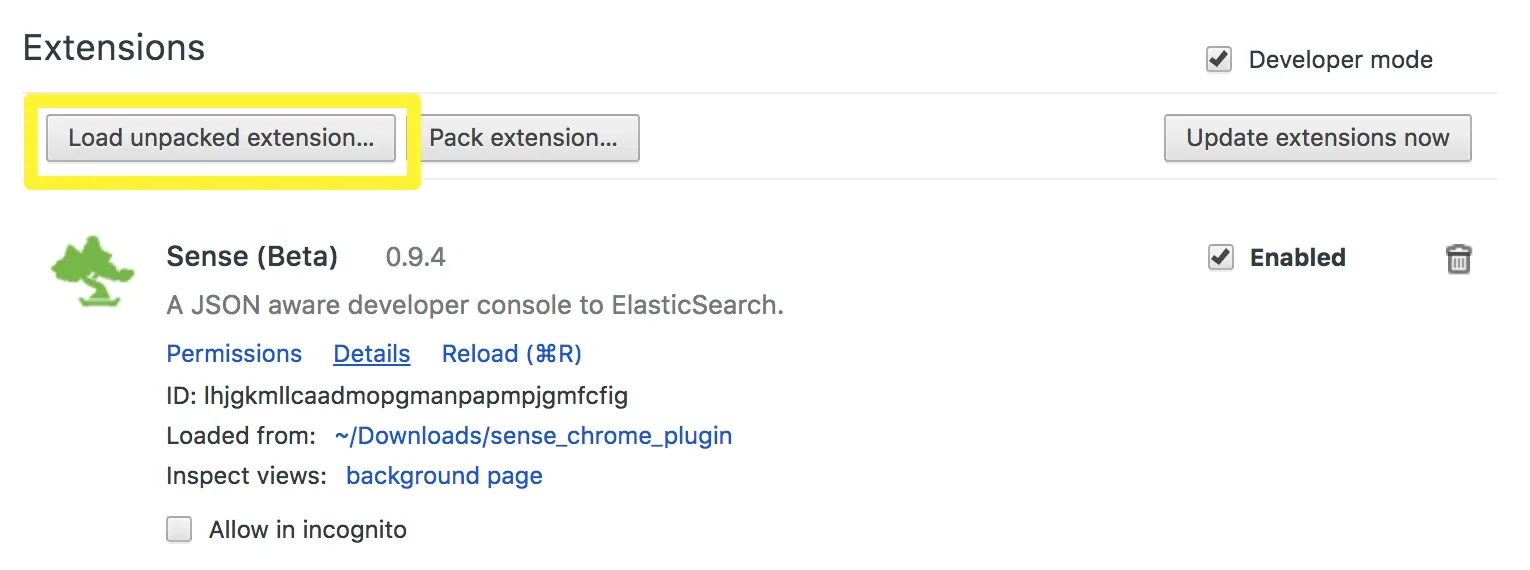
Task: Click the Sense (Beta) extension title
Action: click(252, 257)
